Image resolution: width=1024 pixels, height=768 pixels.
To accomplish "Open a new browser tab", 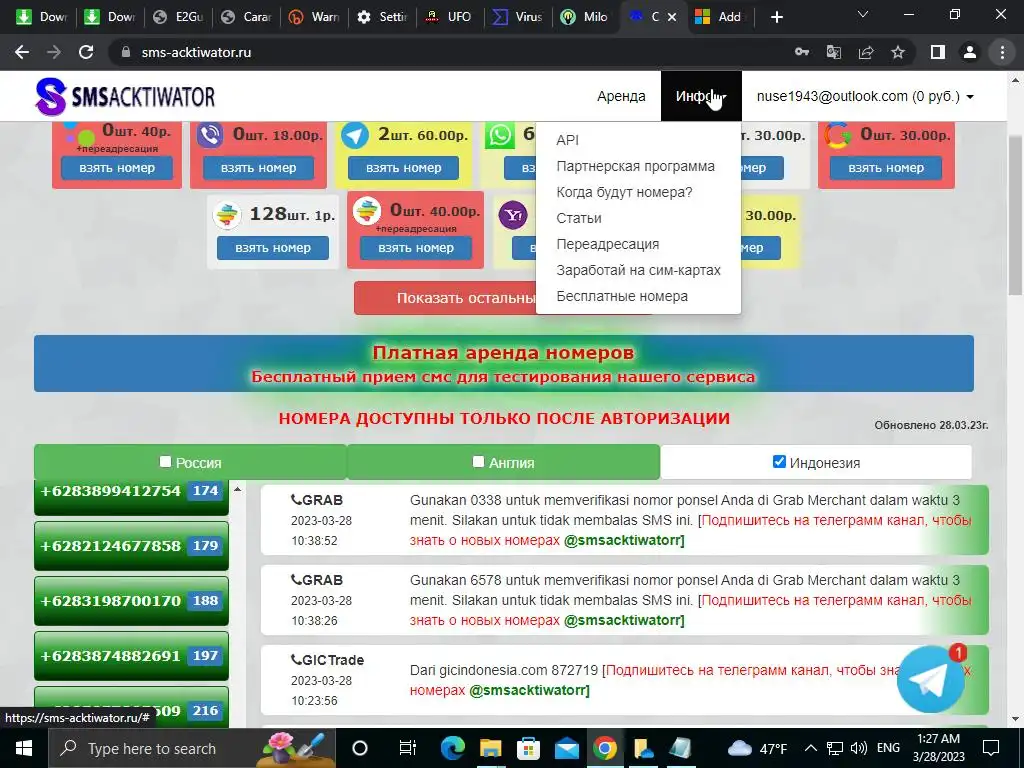I will click(776, 17).
